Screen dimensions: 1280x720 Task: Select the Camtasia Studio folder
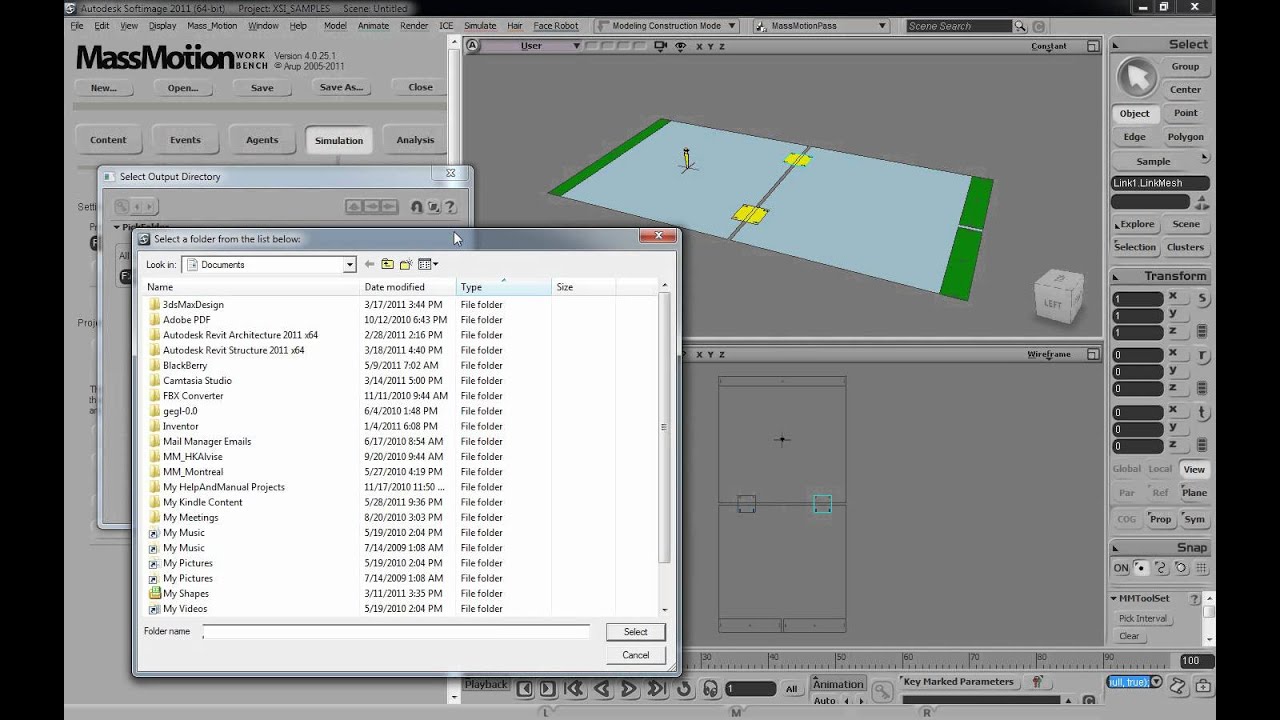click(x=197, y=380)
